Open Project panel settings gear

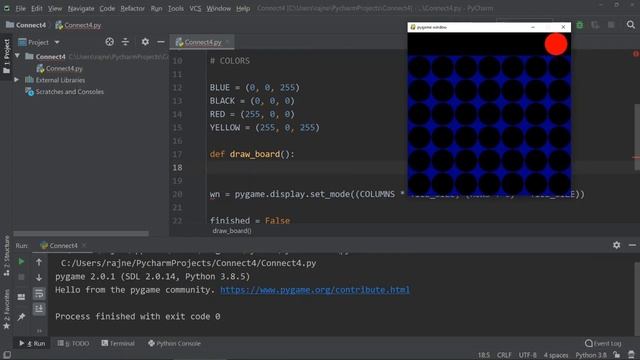coord(145,42)
